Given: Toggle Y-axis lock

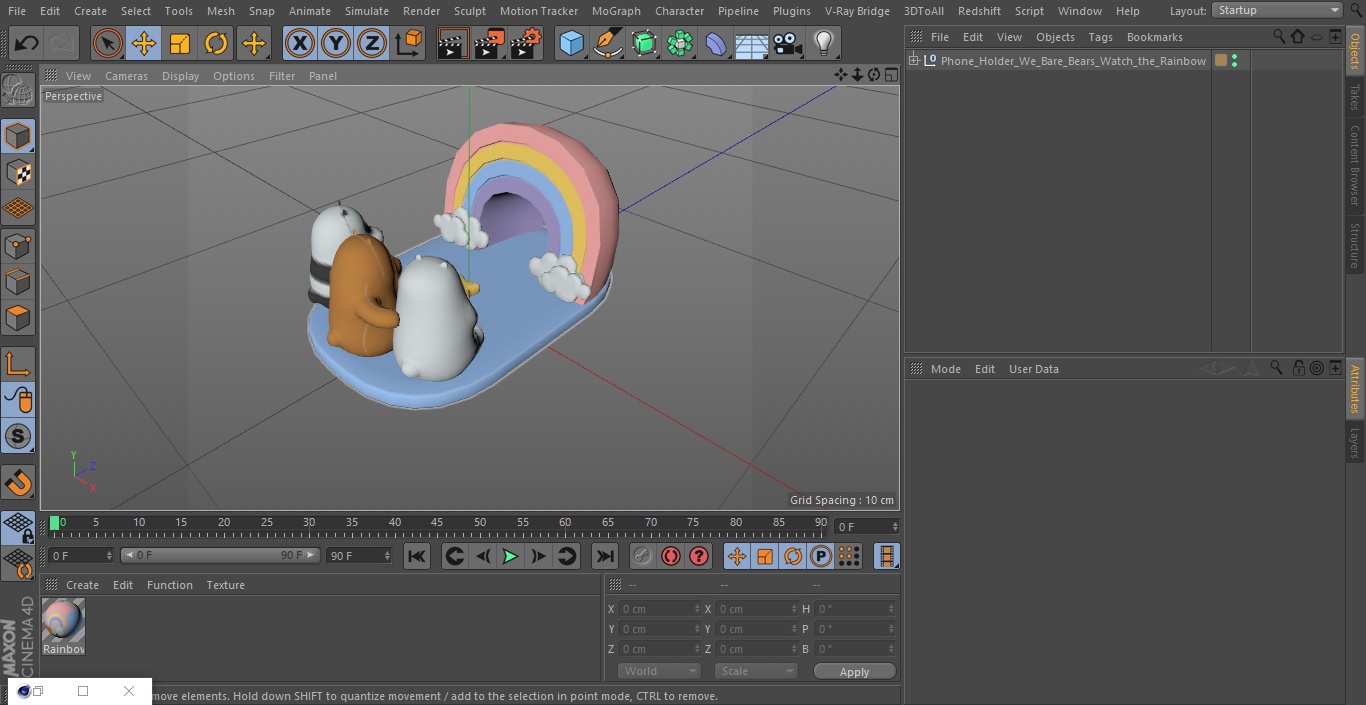Looking at the screenshot, I should click(x=336, y=44).
